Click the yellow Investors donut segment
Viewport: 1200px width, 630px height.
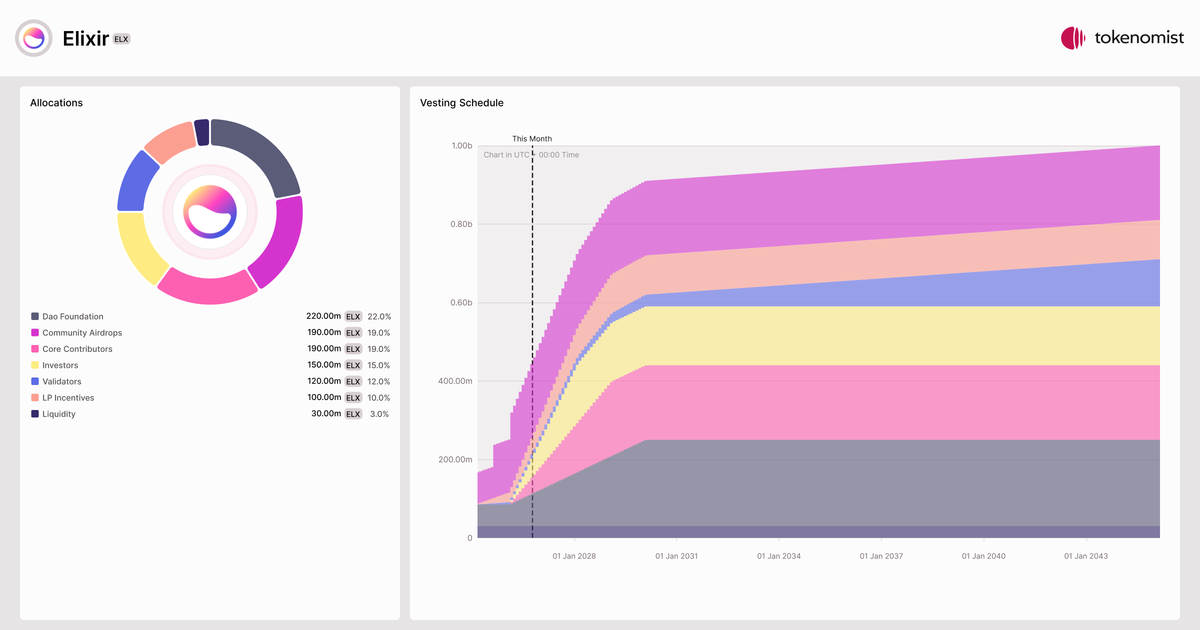(x=139, y=248)
